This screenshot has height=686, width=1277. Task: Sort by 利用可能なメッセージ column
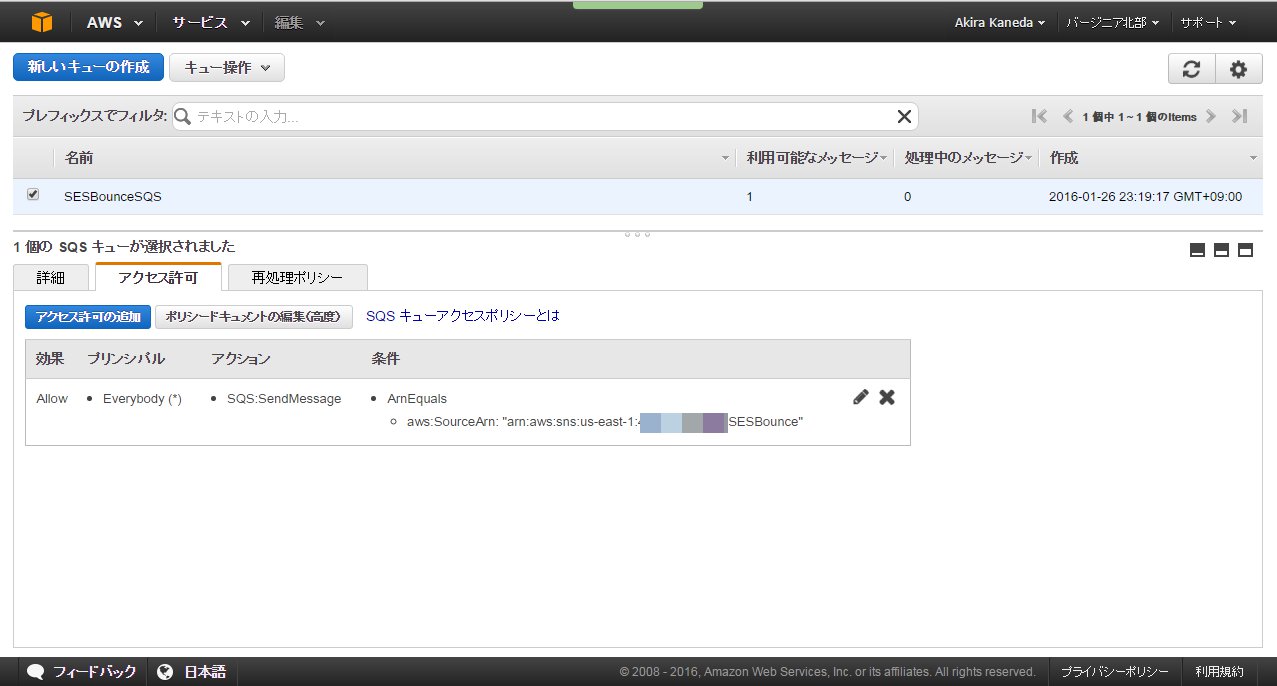812,158
